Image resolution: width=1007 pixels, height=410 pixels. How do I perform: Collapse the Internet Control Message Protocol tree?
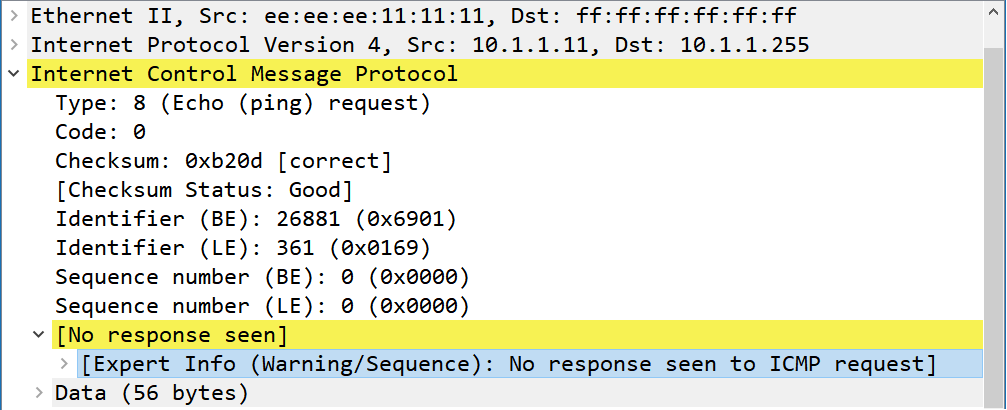click(x=13, y=74)
